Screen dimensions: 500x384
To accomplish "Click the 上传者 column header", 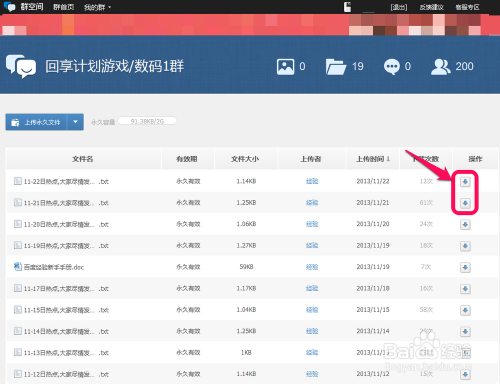I will pos(311,159).
